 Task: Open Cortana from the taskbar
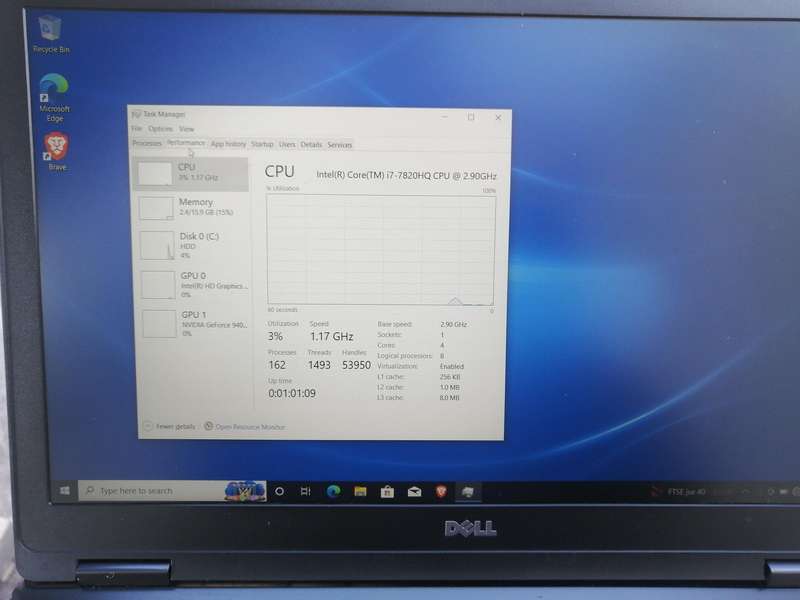[x=279, y=491]
